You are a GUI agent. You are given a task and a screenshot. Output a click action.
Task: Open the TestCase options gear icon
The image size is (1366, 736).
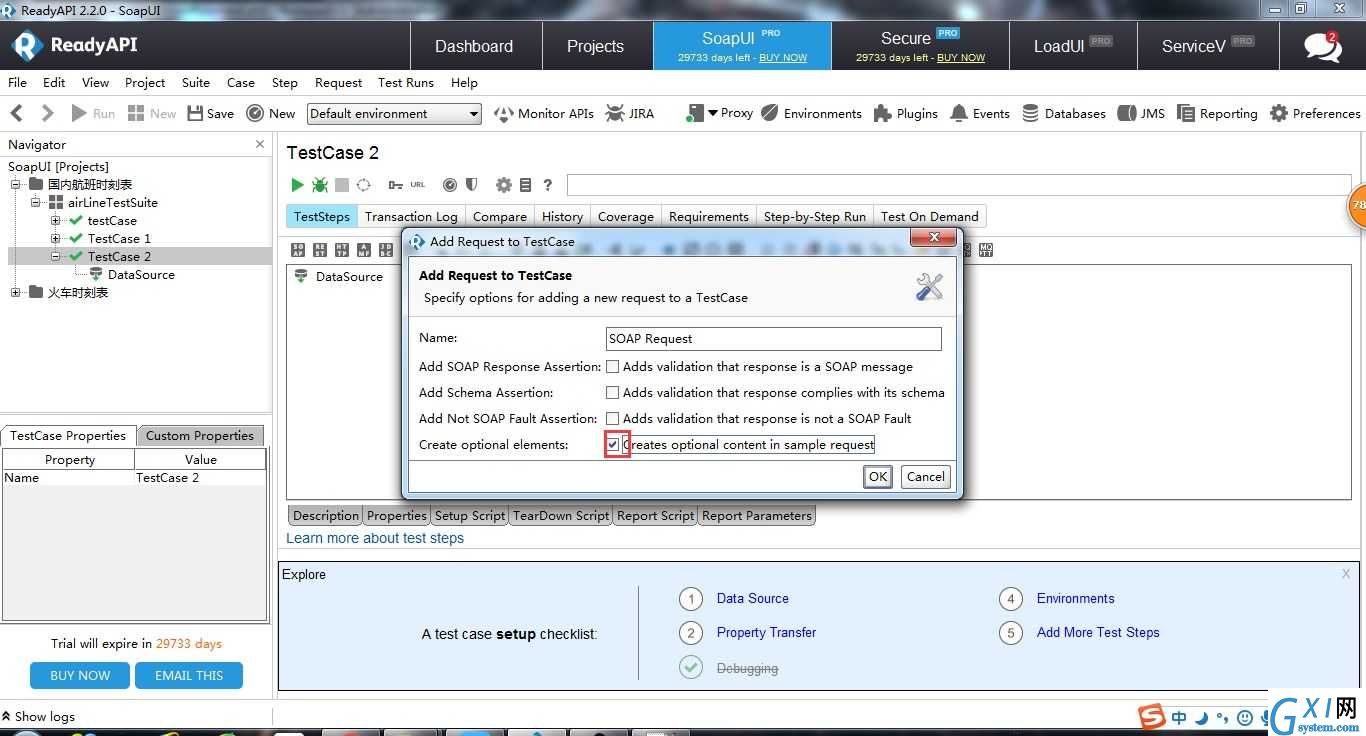[x=504, y=185]
